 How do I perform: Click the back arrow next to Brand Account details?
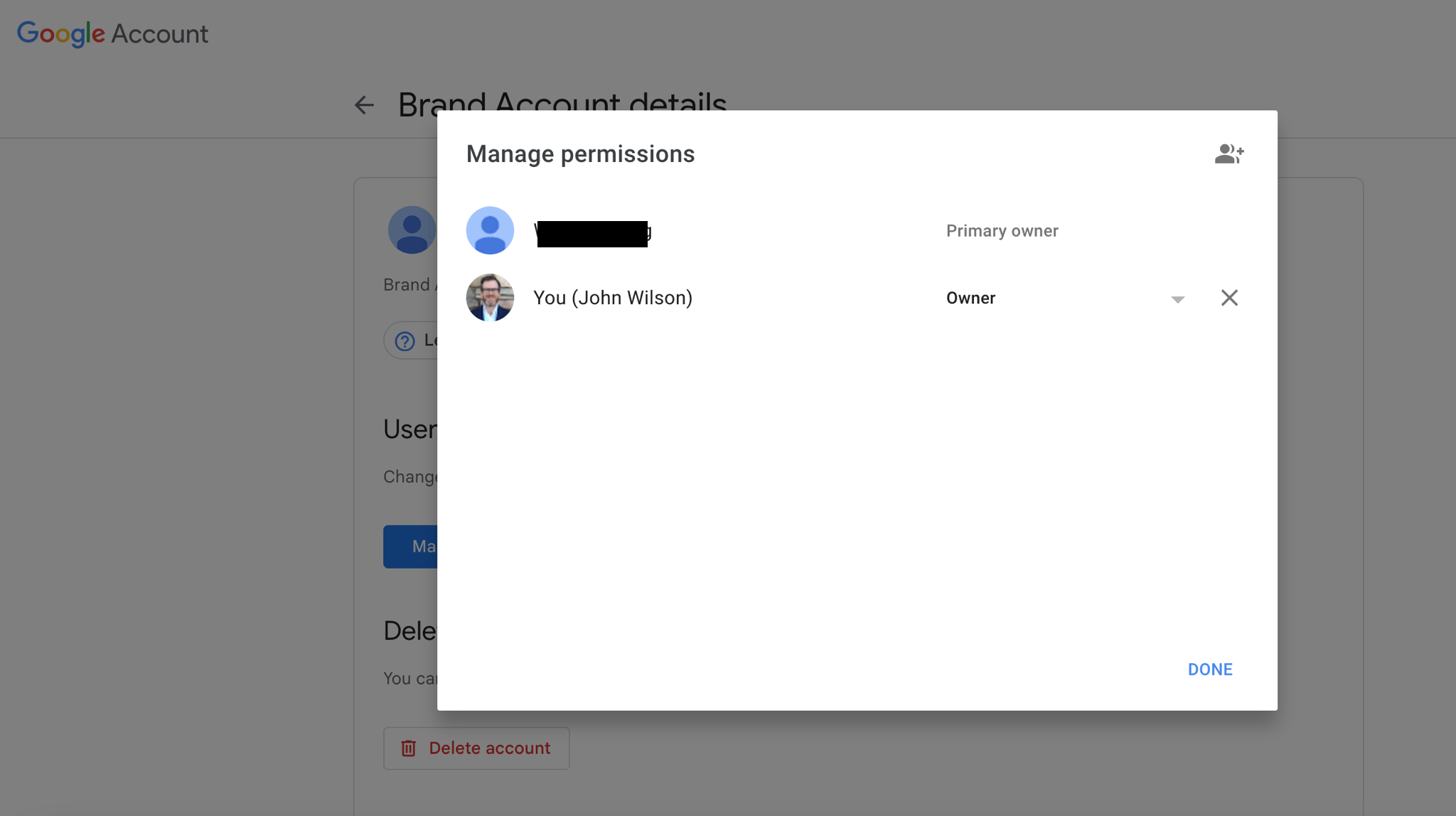(x=364, y=104)
